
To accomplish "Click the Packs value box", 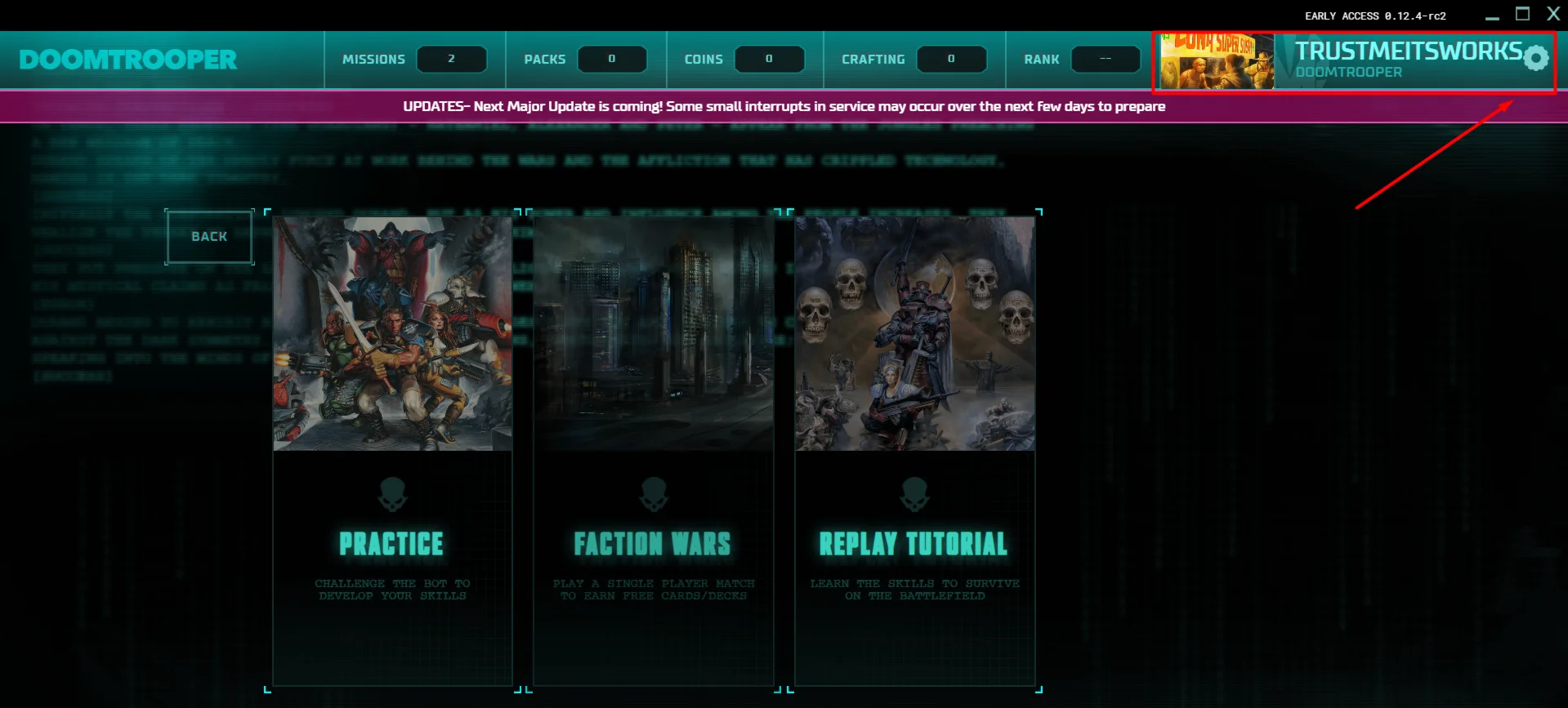I will click(x=612, y=59).
